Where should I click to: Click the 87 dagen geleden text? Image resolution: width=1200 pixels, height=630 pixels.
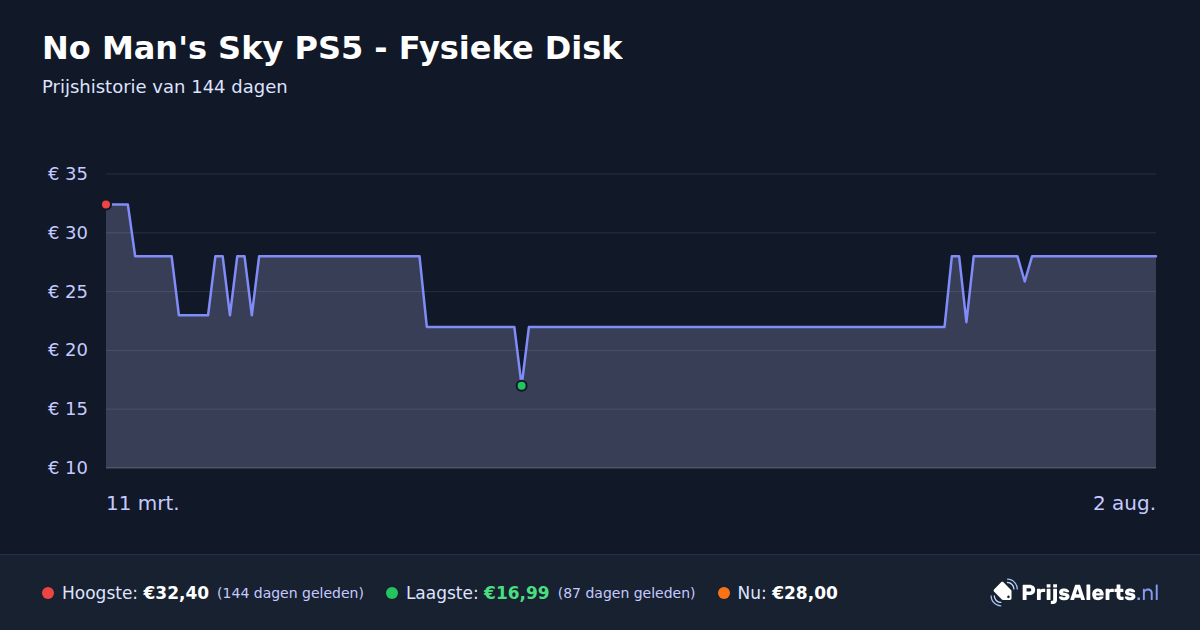click(626, 593)
